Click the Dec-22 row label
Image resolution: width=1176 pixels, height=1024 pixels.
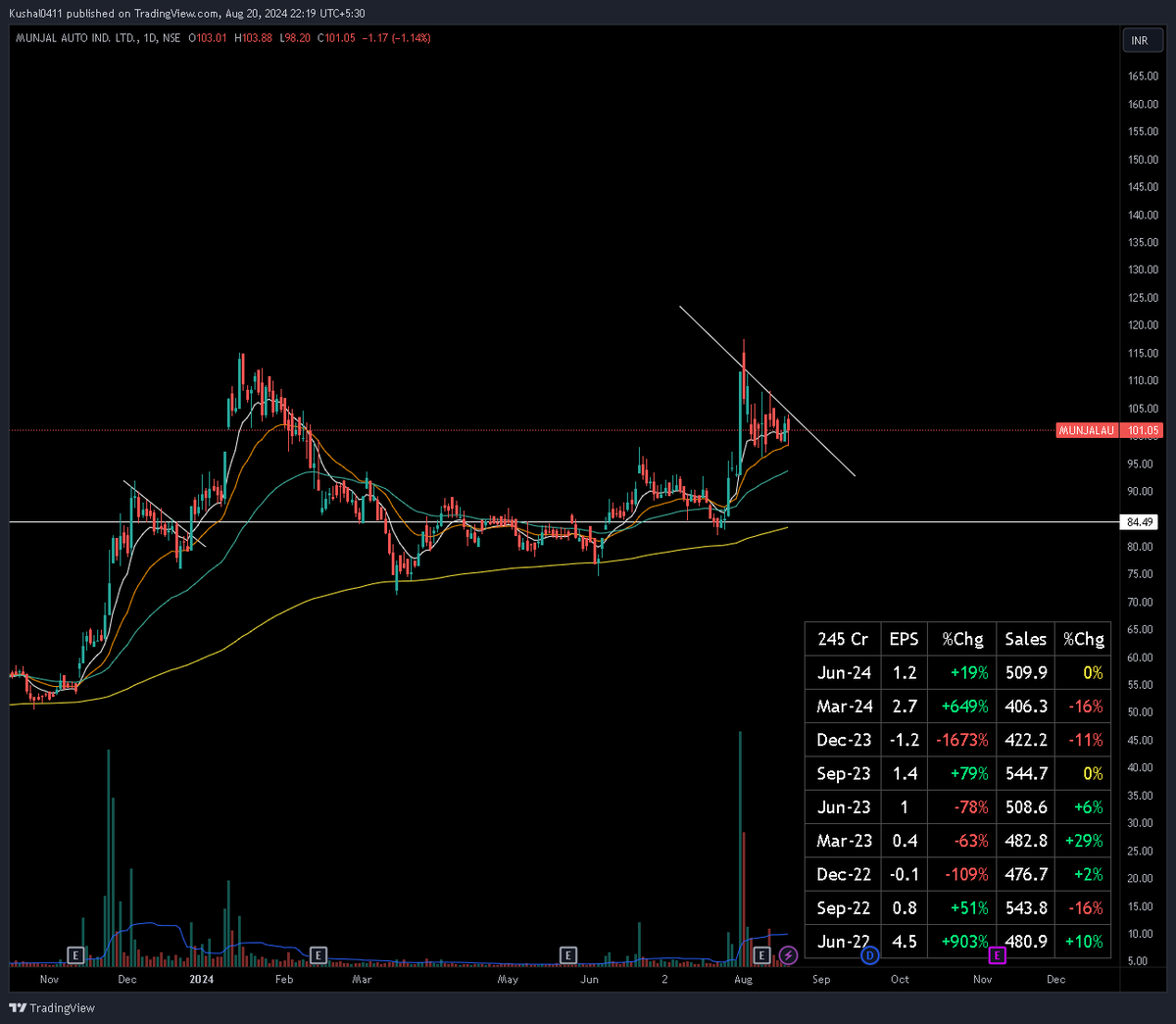coord(844,874)
